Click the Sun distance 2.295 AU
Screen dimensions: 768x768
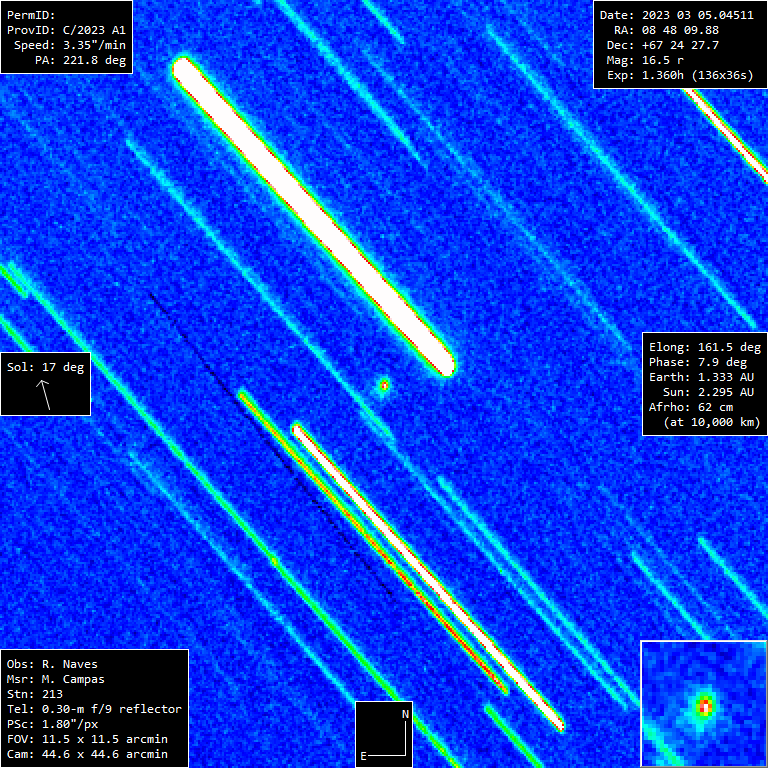(726, 392)
